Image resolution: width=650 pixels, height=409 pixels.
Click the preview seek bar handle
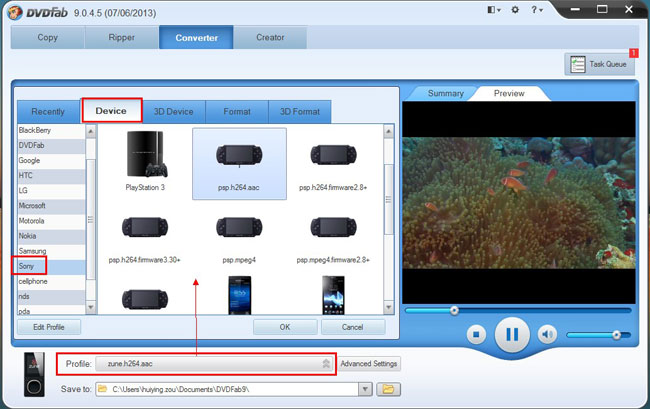(x=454, y=310)
